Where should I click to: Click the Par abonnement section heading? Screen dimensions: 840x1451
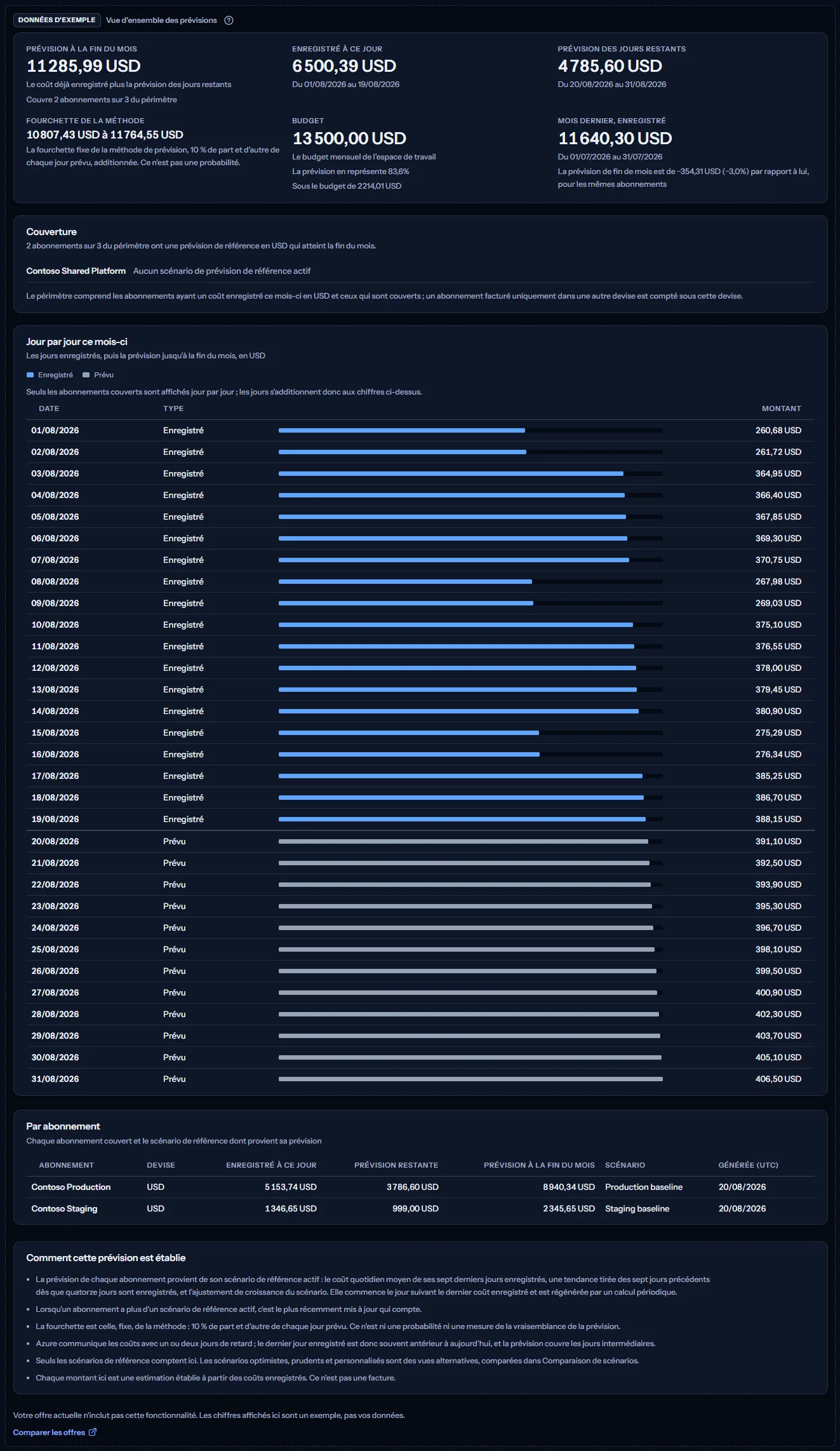click(x=63, y=1126)
